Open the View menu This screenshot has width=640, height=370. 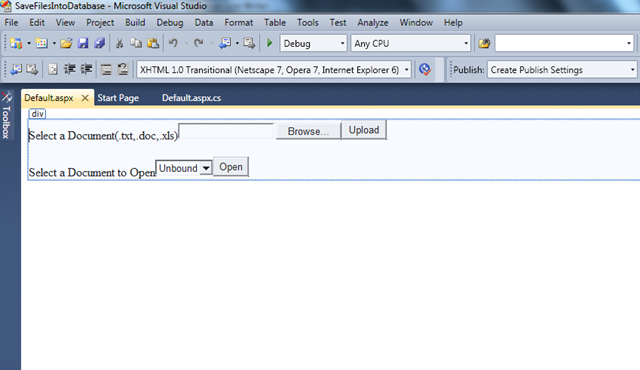65,22
